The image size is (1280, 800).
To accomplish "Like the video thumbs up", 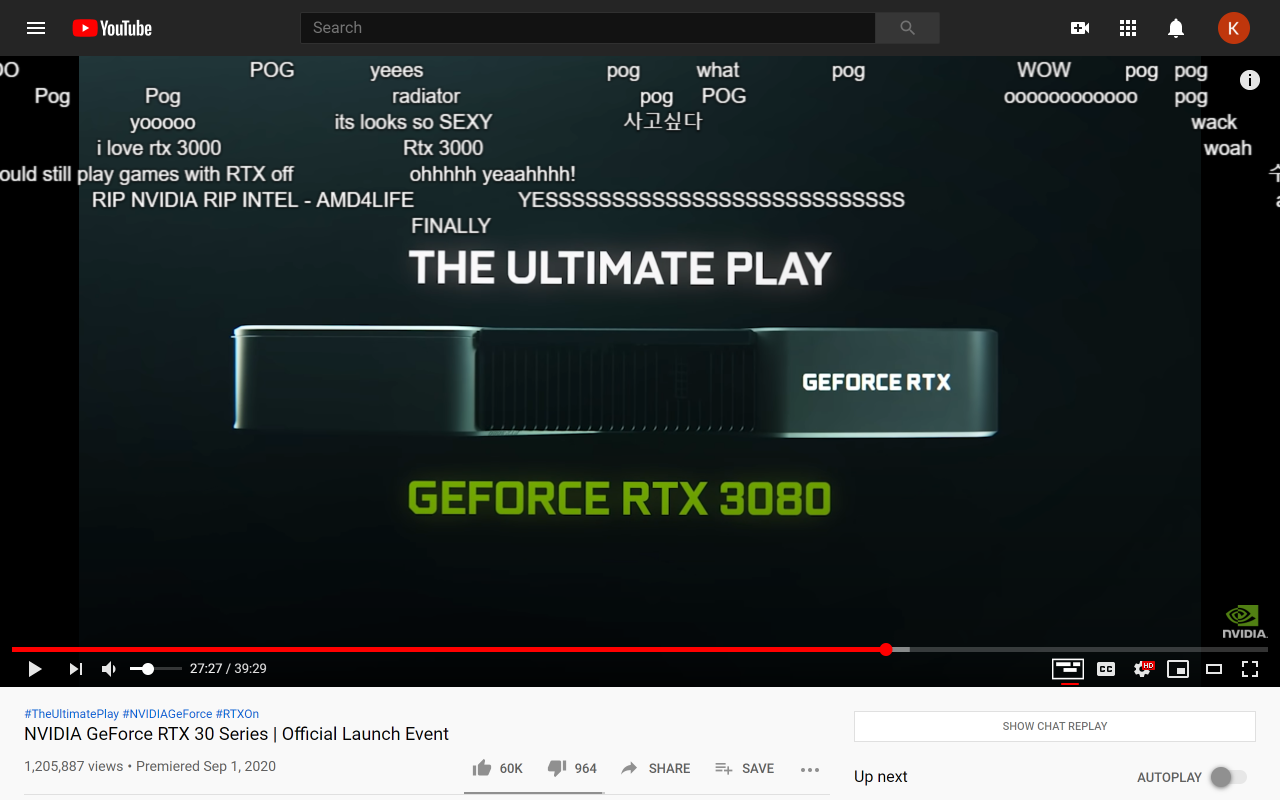I will click(x=498, y=768).
